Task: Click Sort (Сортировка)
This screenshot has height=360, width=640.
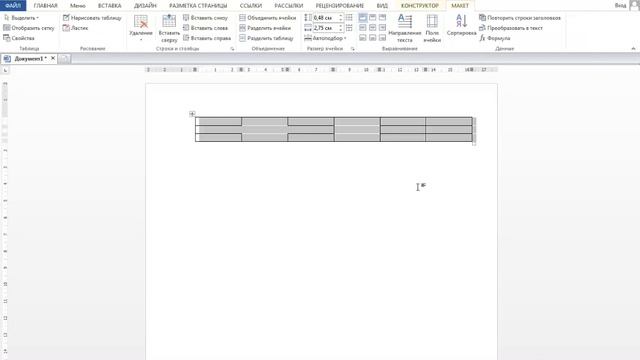Action: click(x=461, y=25)
